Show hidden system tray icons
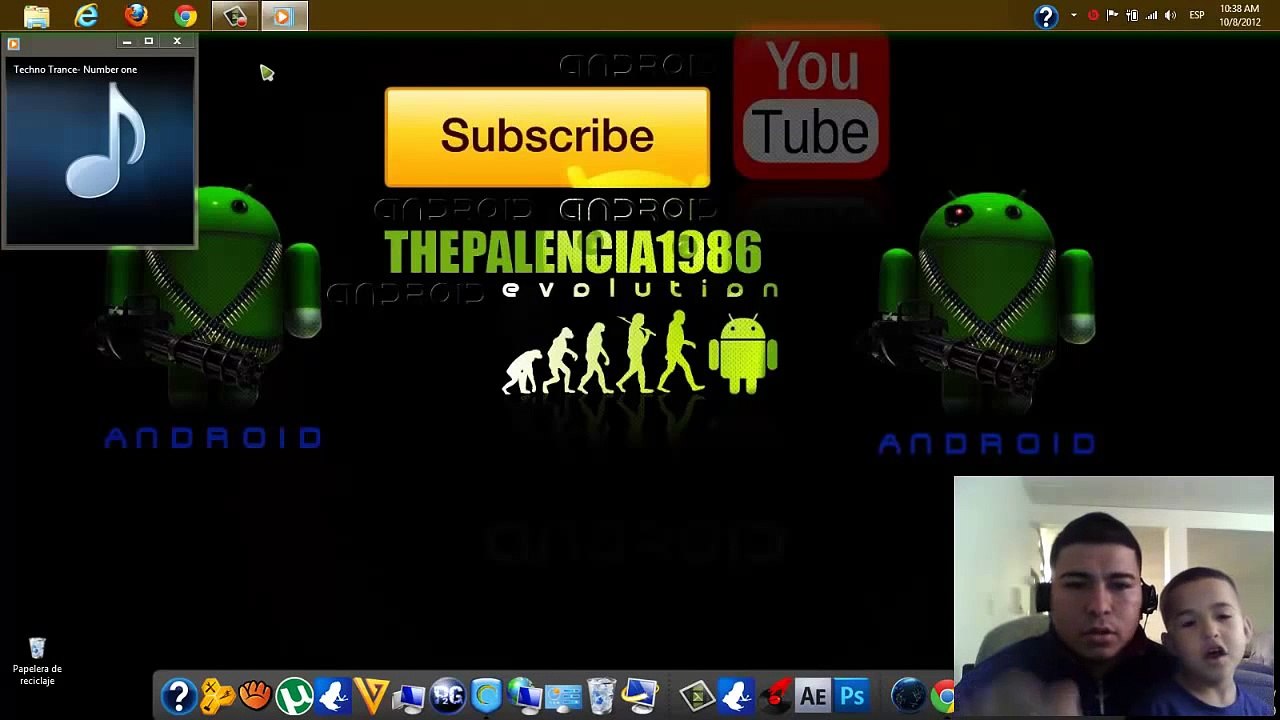Image resolution: width=1280 pixels, height=720 pixels. [x=1074, y=15]
